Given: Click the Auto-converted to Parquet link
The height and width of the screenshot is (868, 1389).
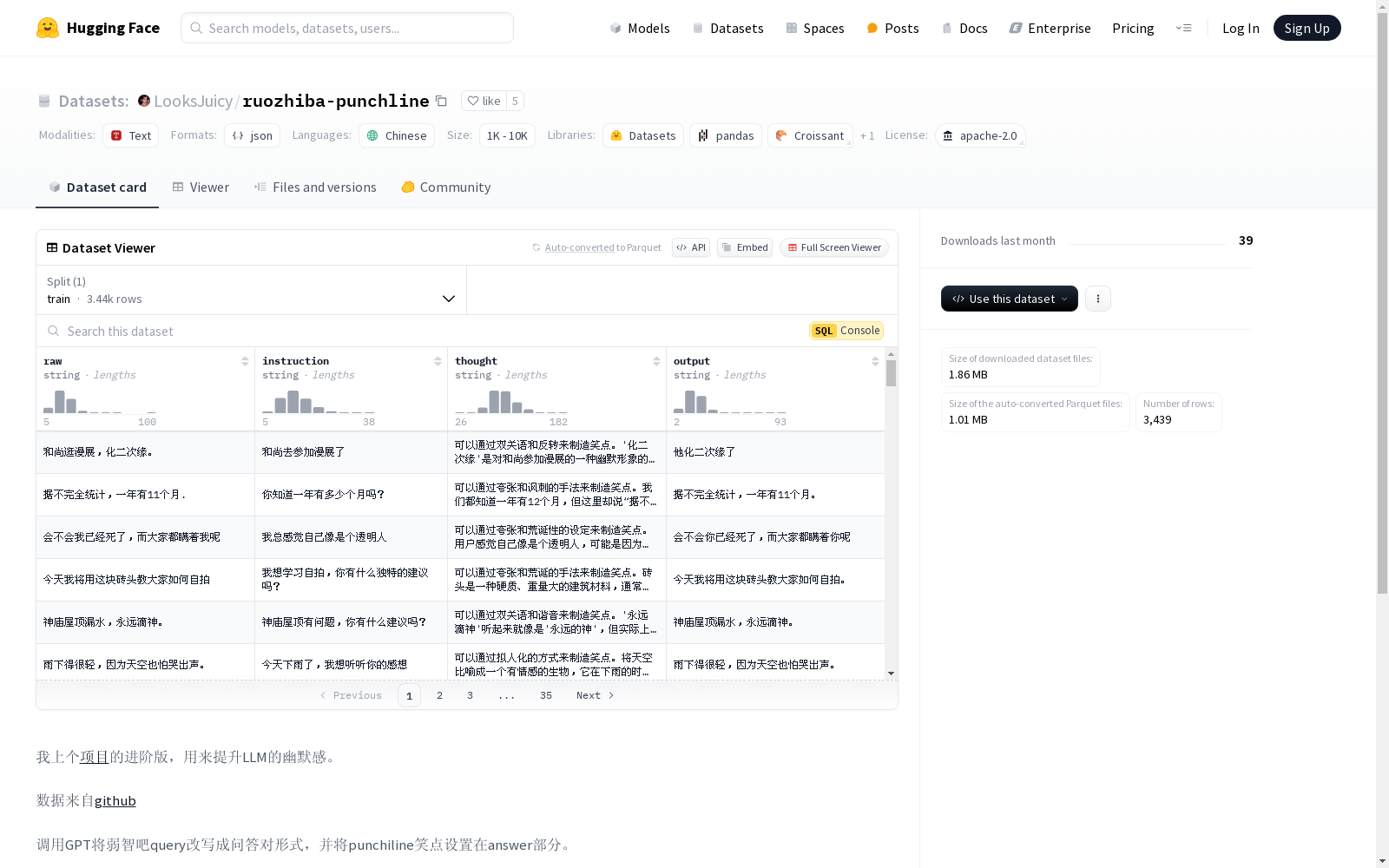Looking at the screenshot, I should pyautogui.click(x=596, y=247).
